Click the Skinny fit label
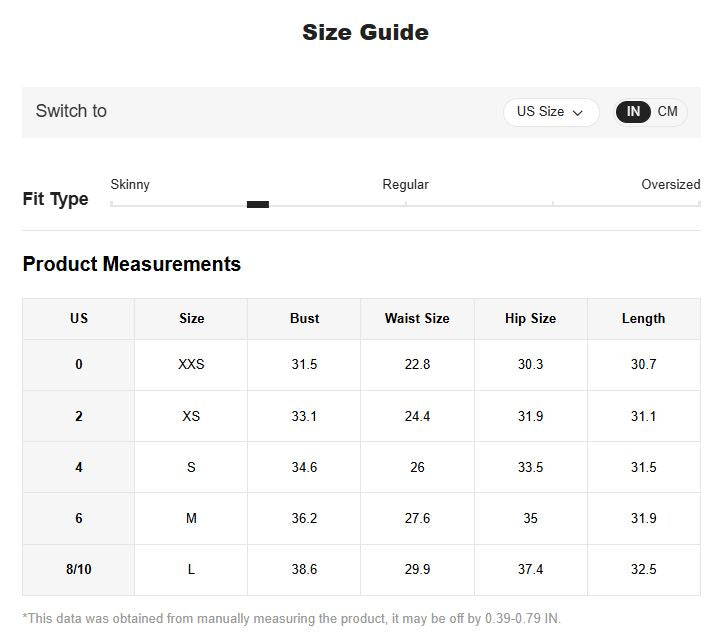The height and width of the screenshot is (640, 720). [130, 184]
